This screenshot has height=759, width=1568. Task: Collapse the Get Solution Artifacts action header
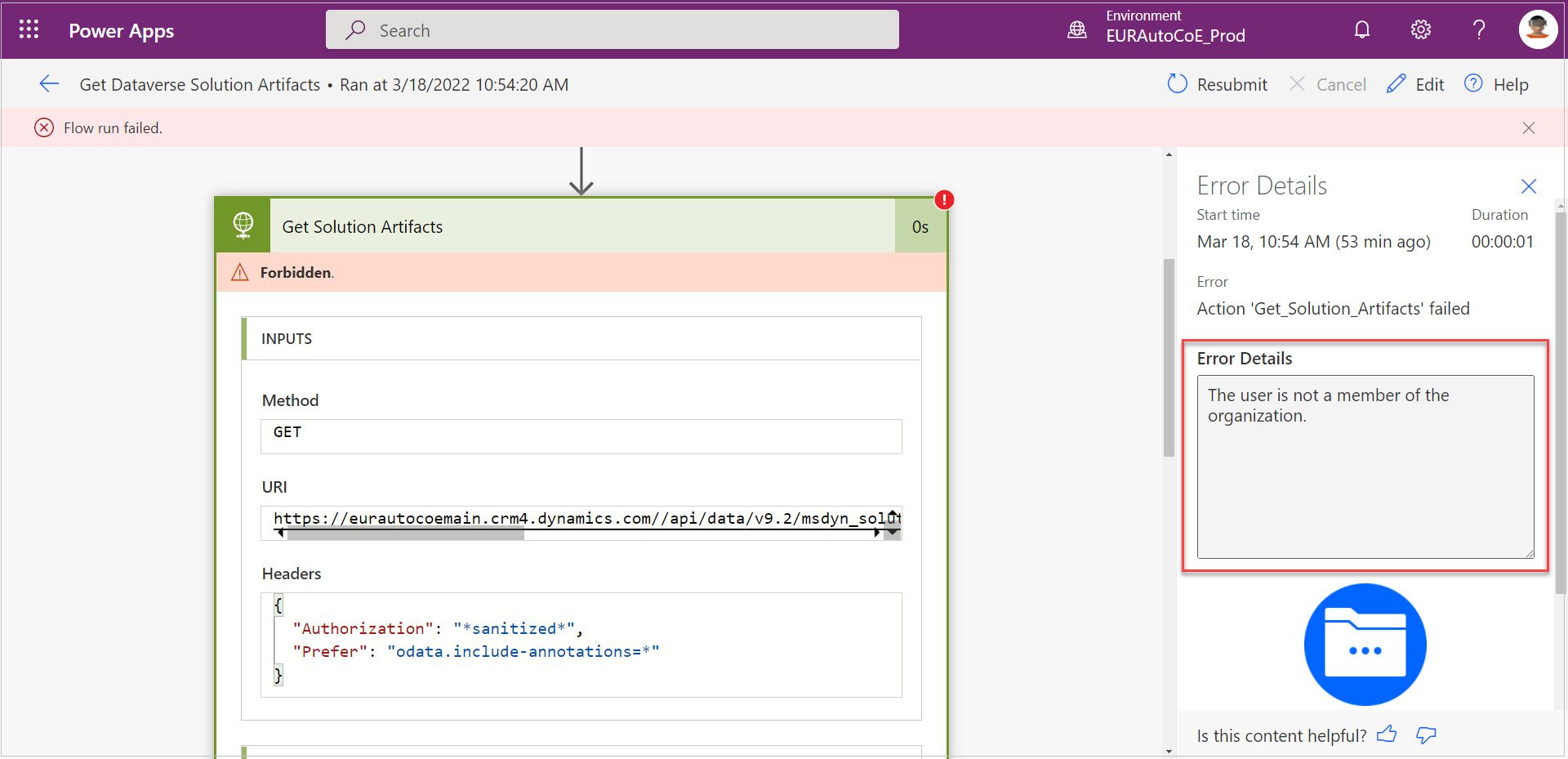[582, 226]
